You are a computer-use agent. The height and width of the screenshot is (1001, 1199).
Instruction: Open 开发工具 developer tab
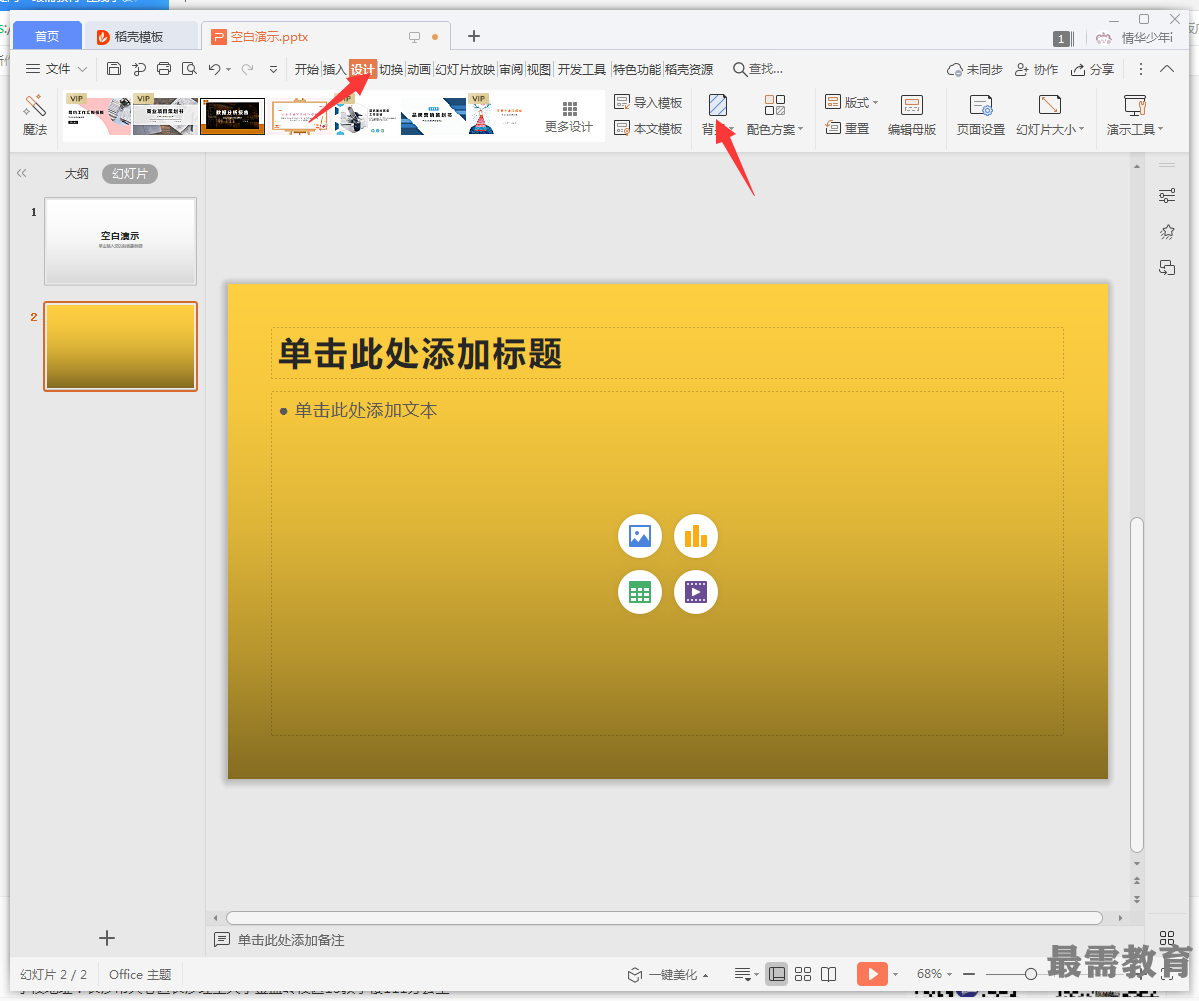(582, 70)
